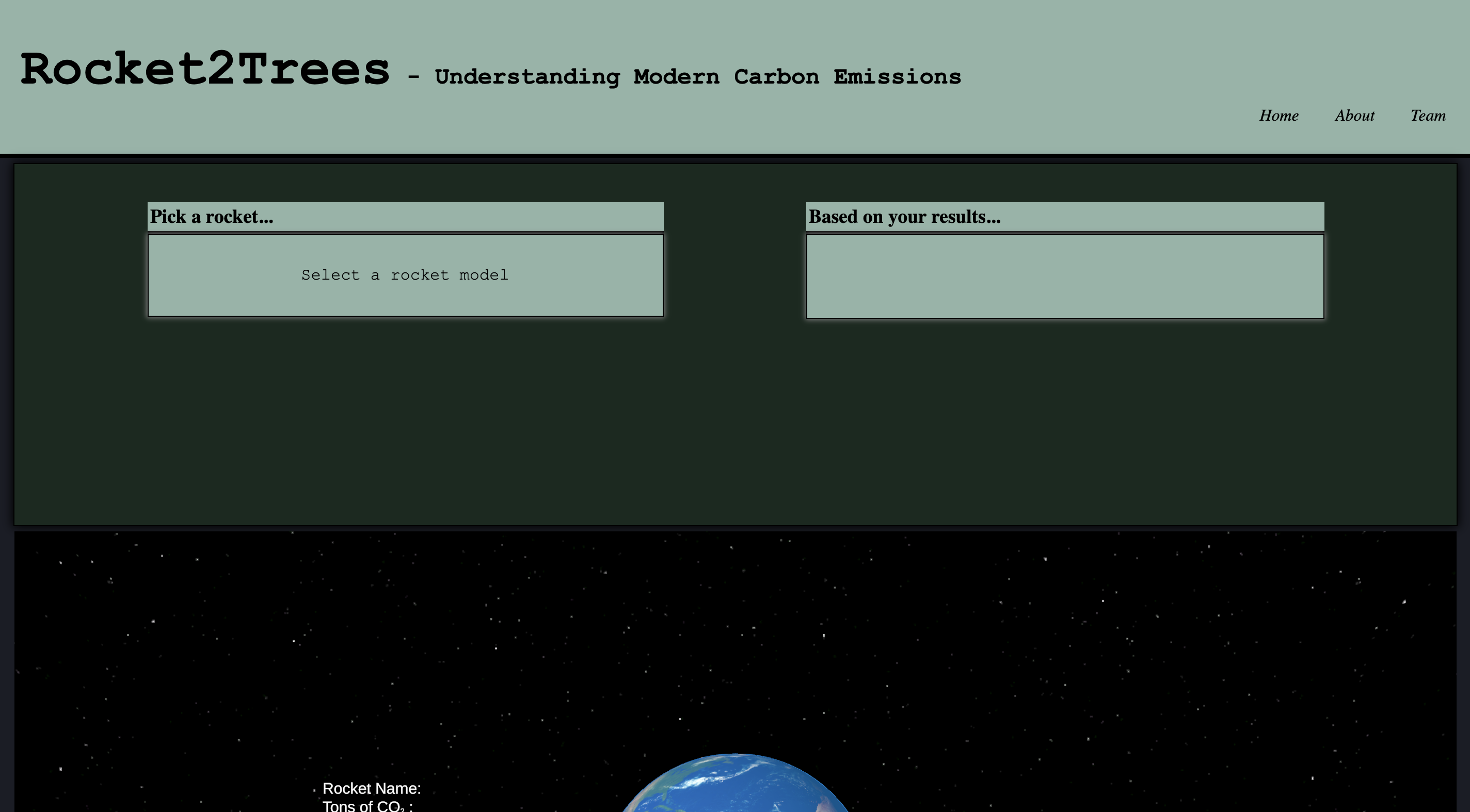Click the 'Rocket Name:' label
Viewport: 1470px width, 812px height.
[x=372, y=789]
